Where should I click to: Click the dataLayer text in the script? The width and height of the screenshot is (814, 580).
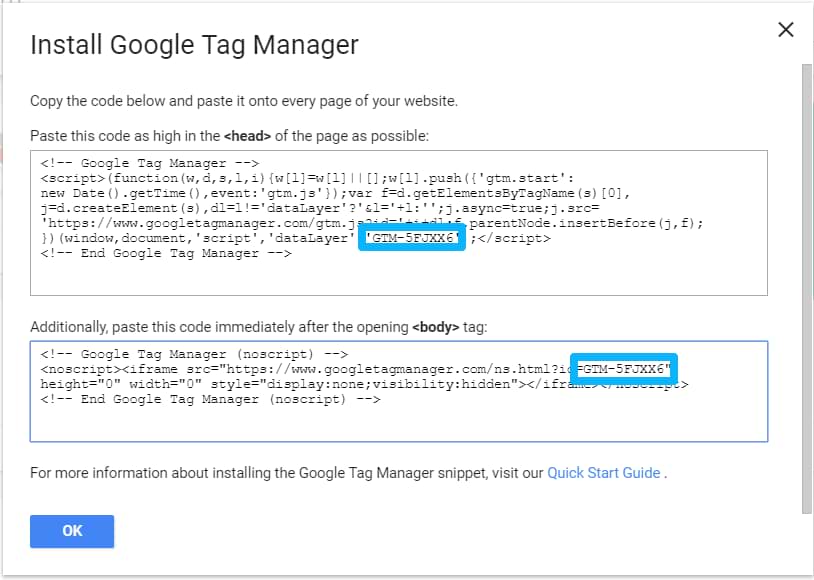pos(311,238)
